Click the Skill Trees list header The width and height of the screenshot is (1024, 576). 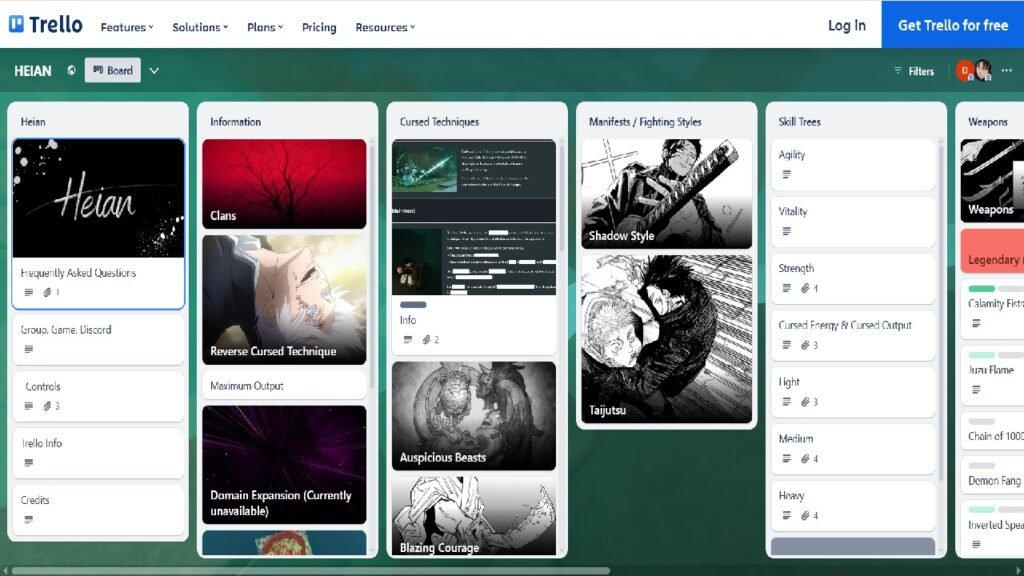[x=799, y=121]
